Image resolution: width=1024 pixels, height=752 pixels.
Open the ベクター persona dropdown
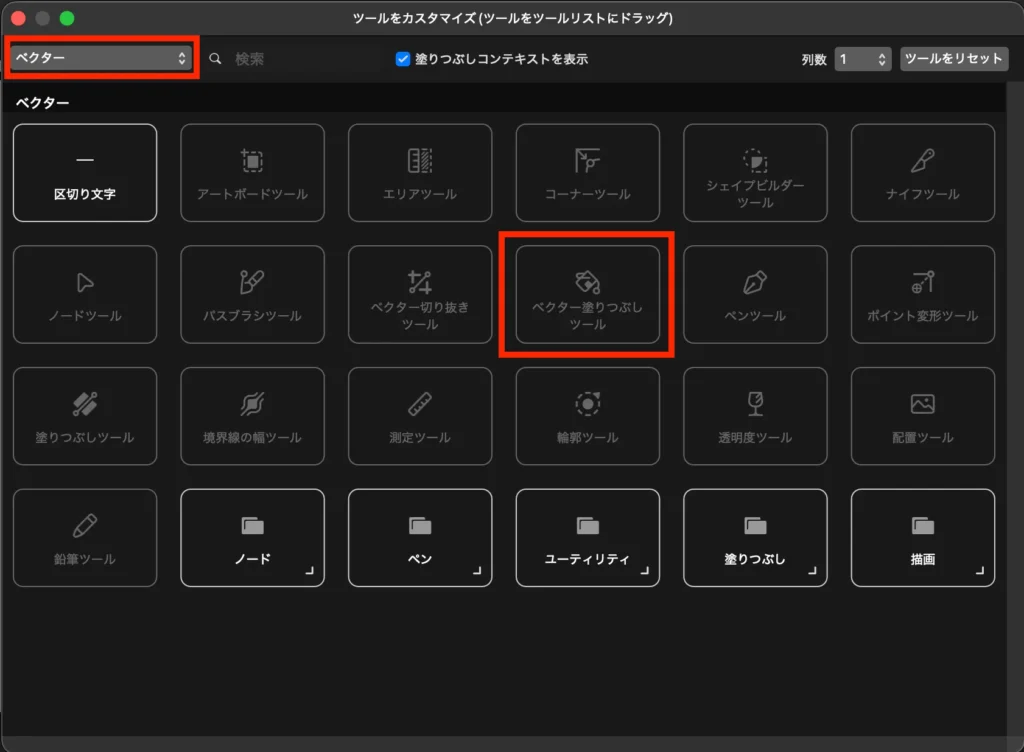(x=97, y=58)
